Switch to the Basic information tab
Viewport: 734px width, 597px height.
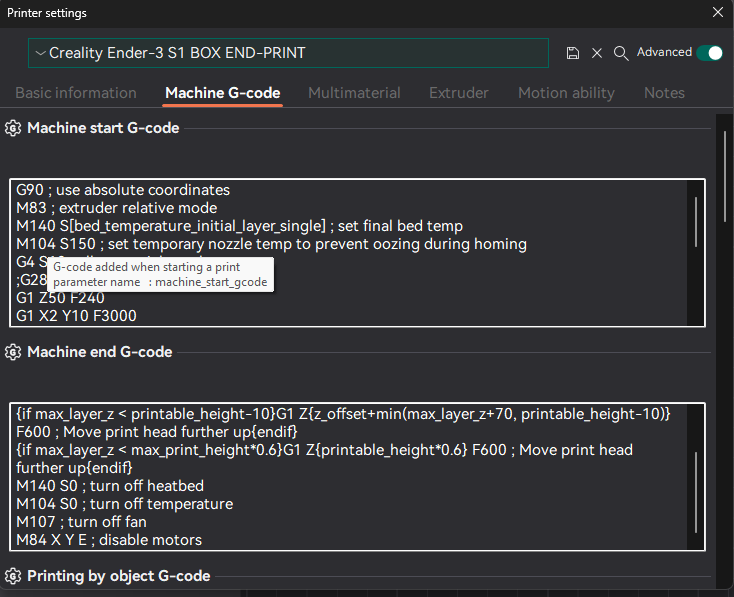[76, 93]
